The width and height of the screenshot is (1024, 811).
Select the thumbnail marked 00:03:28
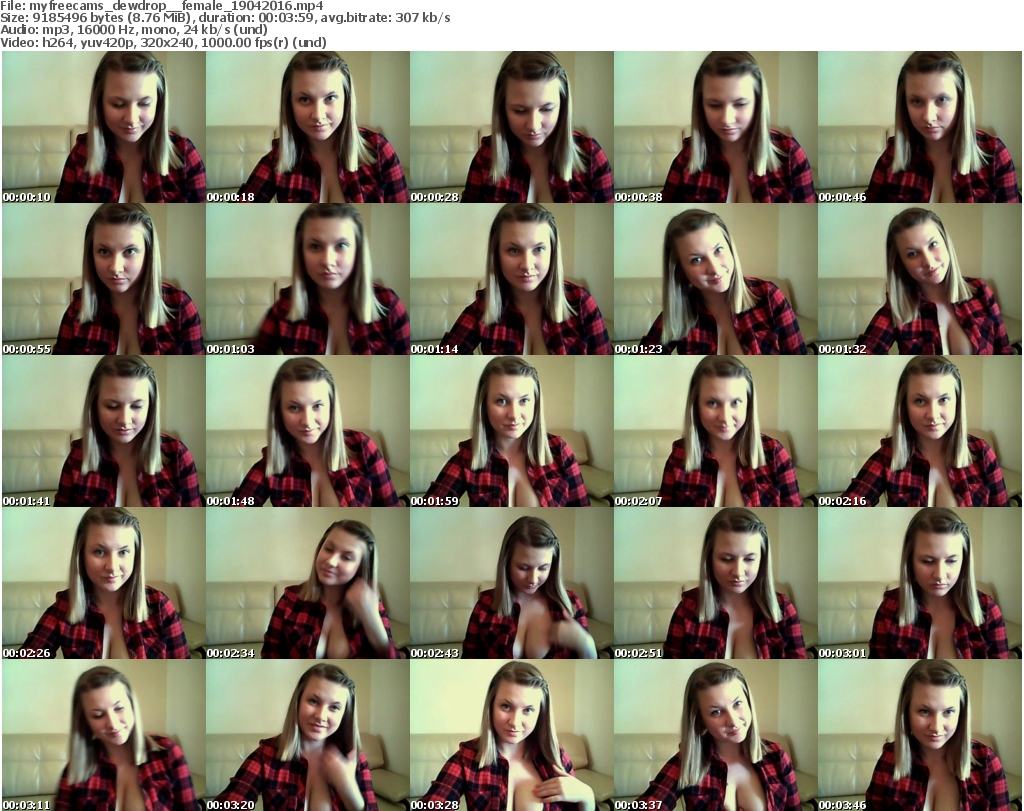(x=512, y=735)
